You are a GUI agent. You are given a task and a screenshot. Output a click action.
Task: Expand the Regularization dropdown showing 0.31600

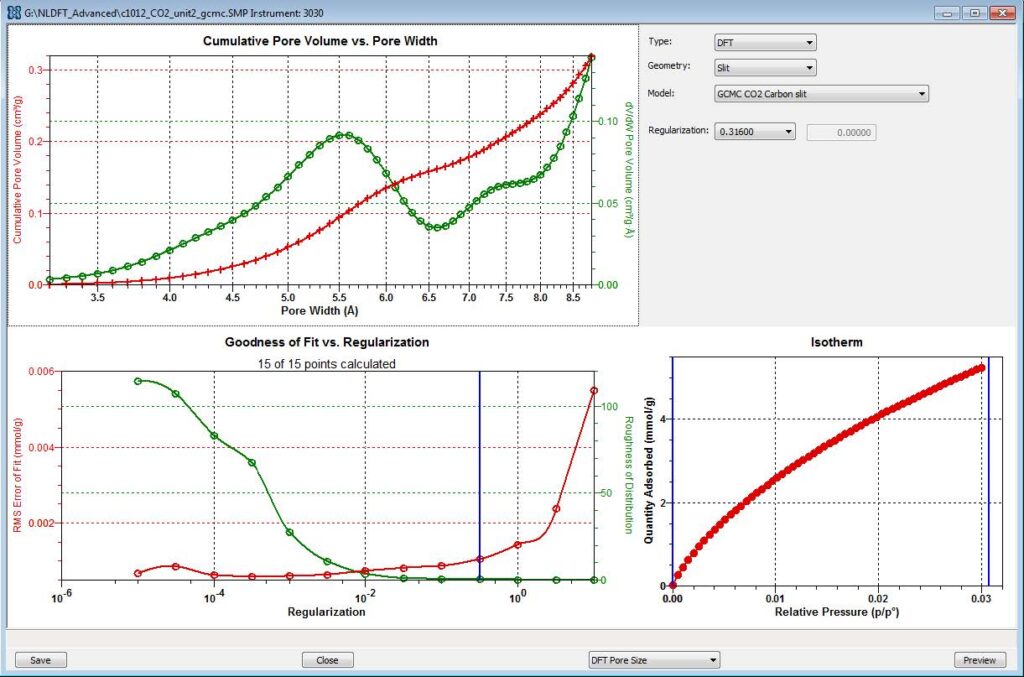[754, 132]
